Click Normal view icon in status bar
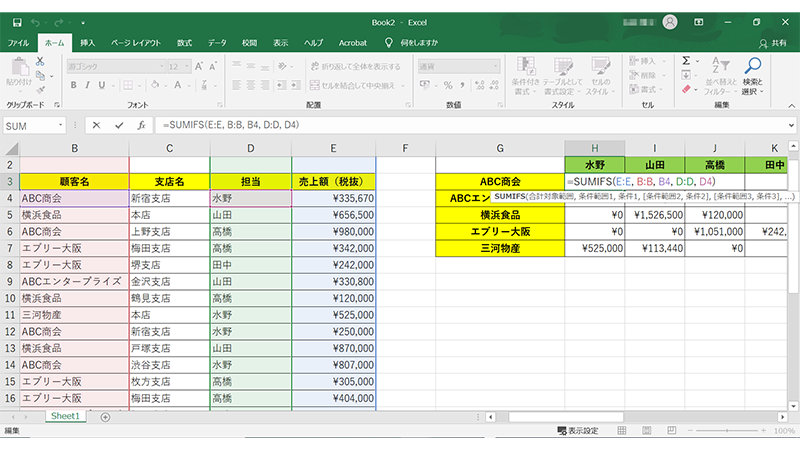Viewport: 800px width, 450px height. (x=621, y=431)
